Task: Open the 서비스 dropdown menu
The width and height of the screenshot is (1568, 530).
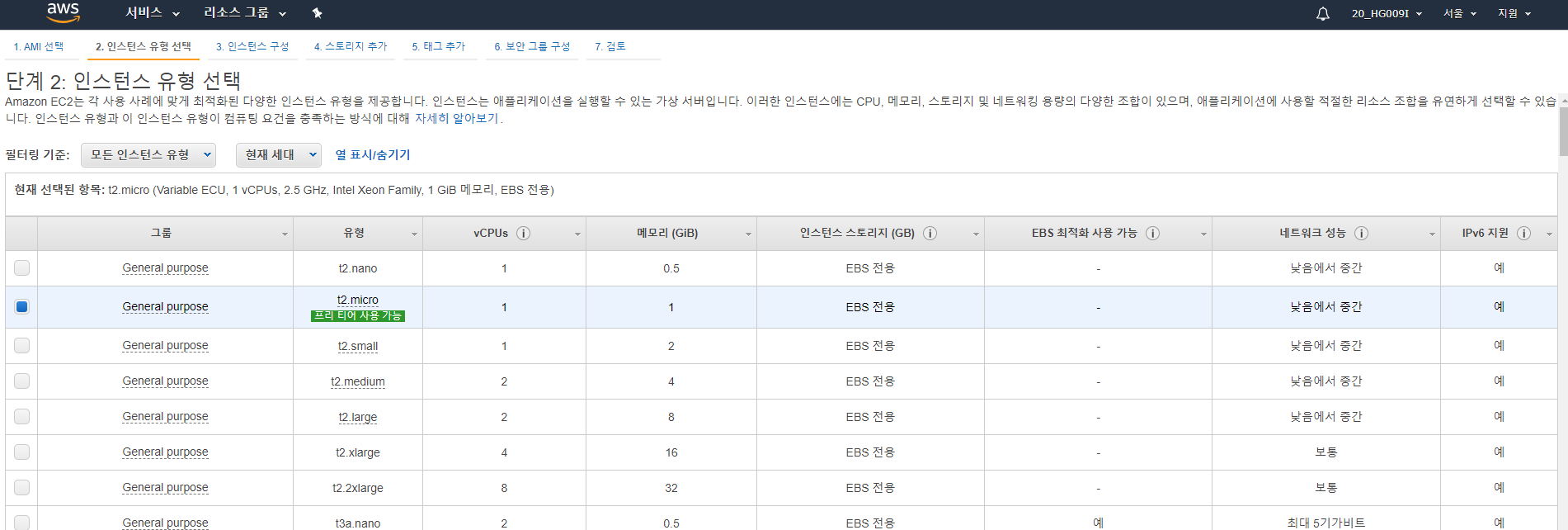Action: tap(153, 13)
